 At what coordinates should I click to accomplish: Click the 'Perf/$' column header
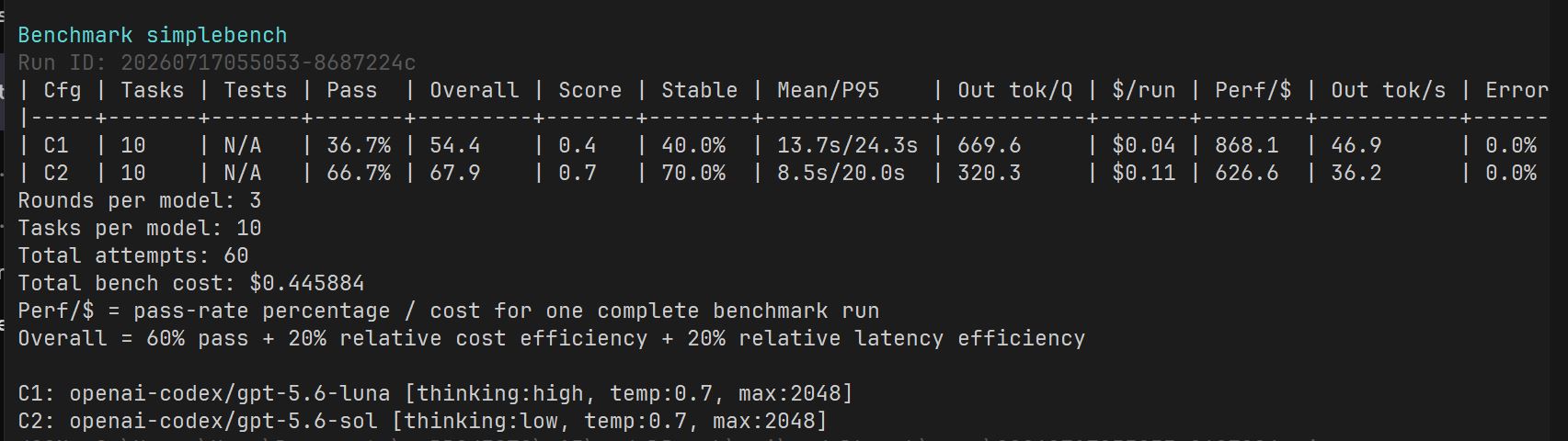pyautogui.click(x=1253, y=90)
